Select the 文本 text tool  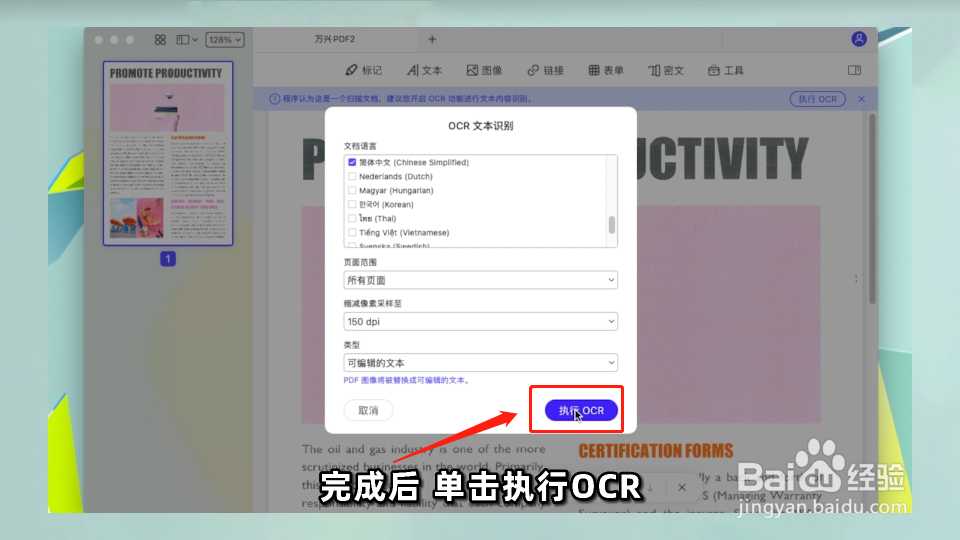pos(424,70)
